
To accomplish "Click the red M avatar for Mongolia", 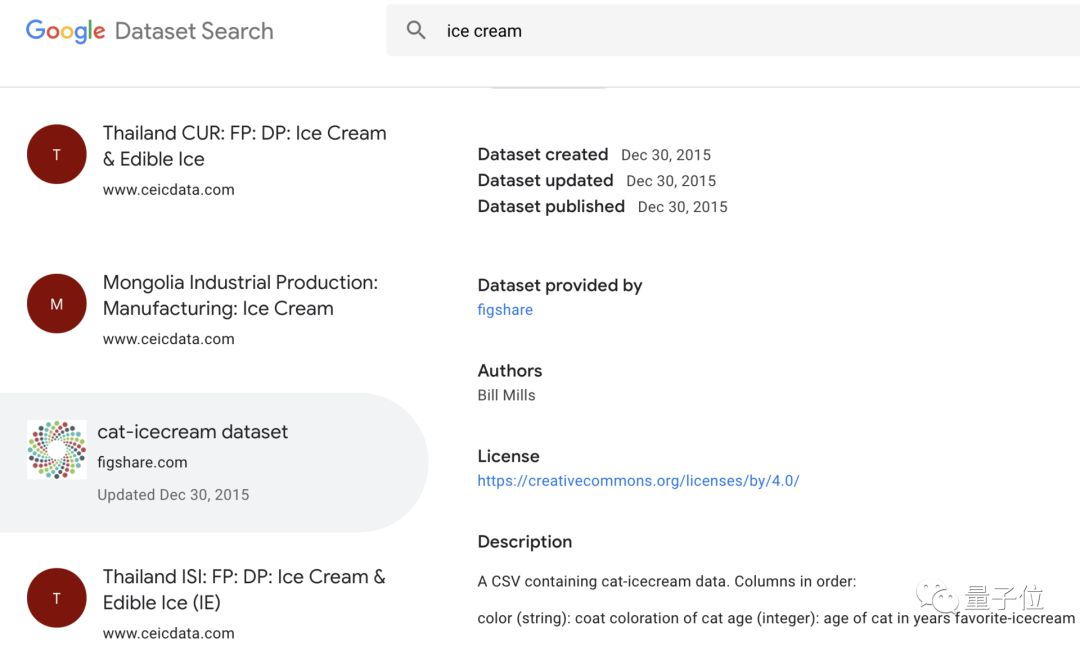I will tap(56, 304).
